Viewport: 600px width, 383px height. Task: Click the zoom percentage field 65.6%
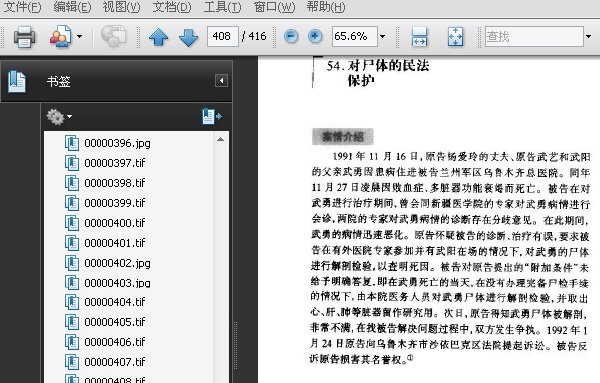point(355,36)
